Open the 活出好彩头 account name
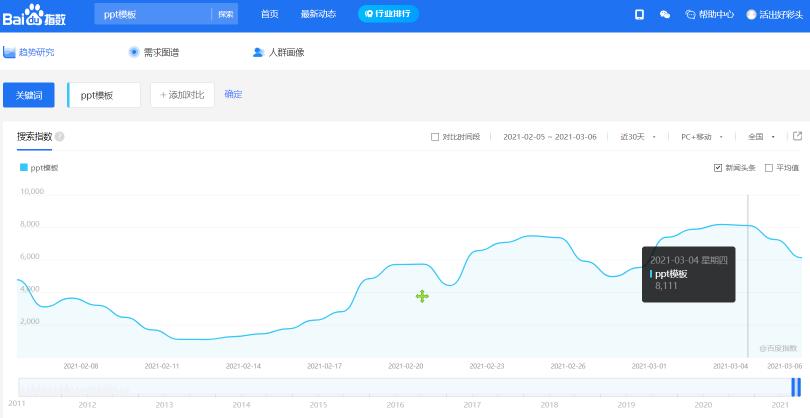Image resolution: width=810 pixels, height=418 pixels. click(x=781, y=14)
